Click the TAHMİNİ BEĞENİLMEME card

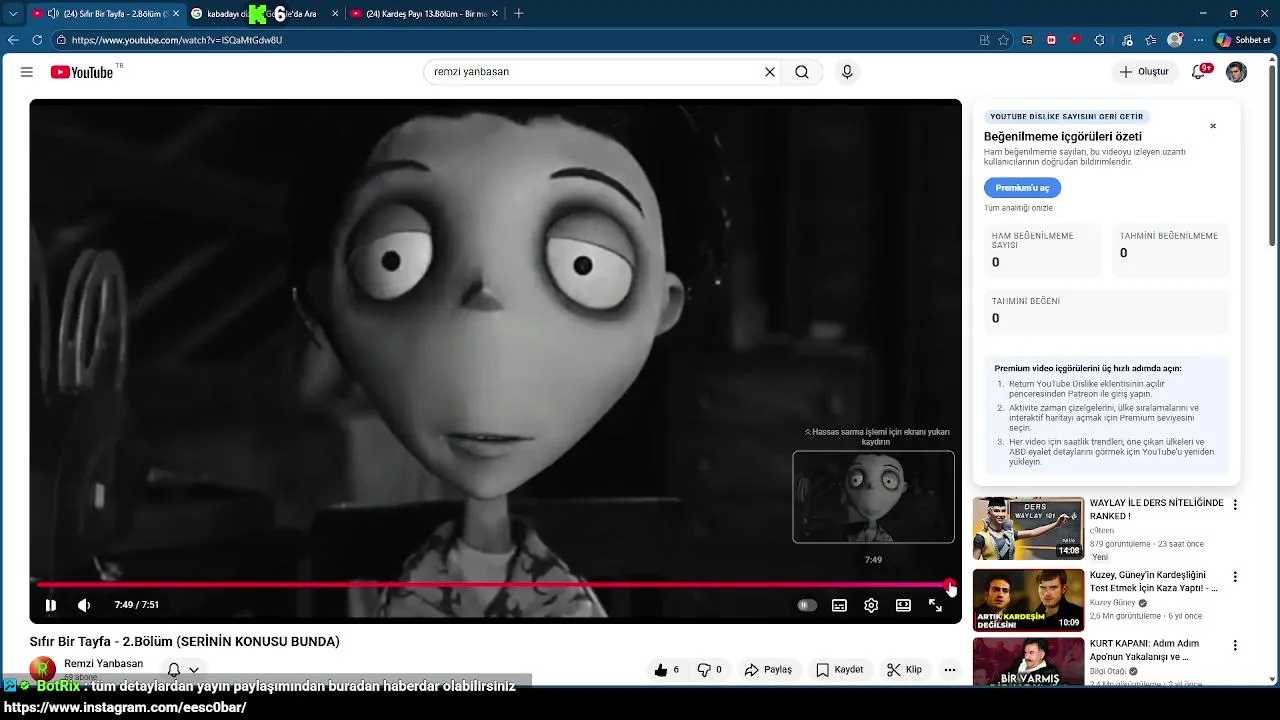coord(1169,251)
